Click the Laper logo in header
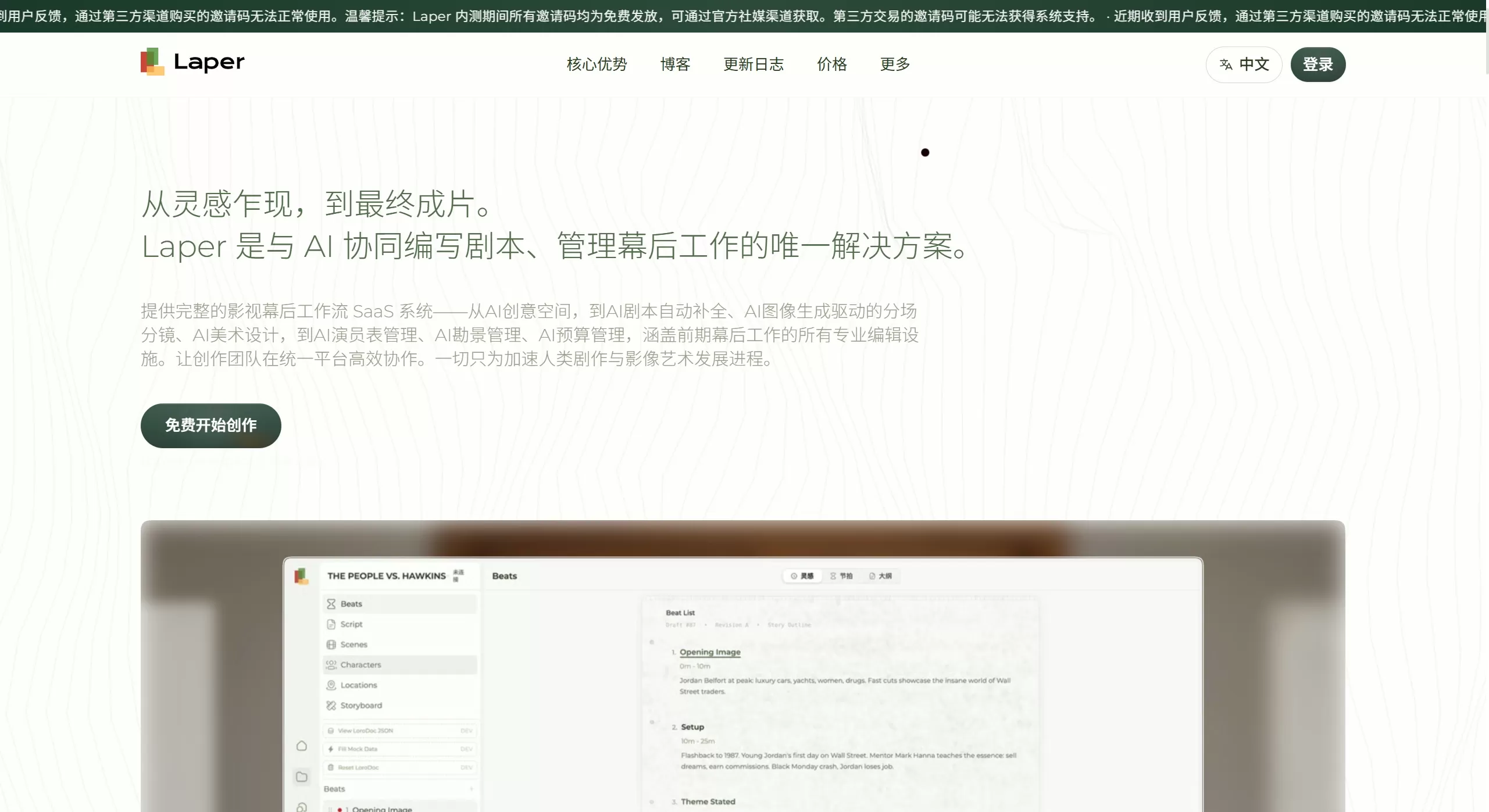 pyautogui.click(x=192, y=62)
